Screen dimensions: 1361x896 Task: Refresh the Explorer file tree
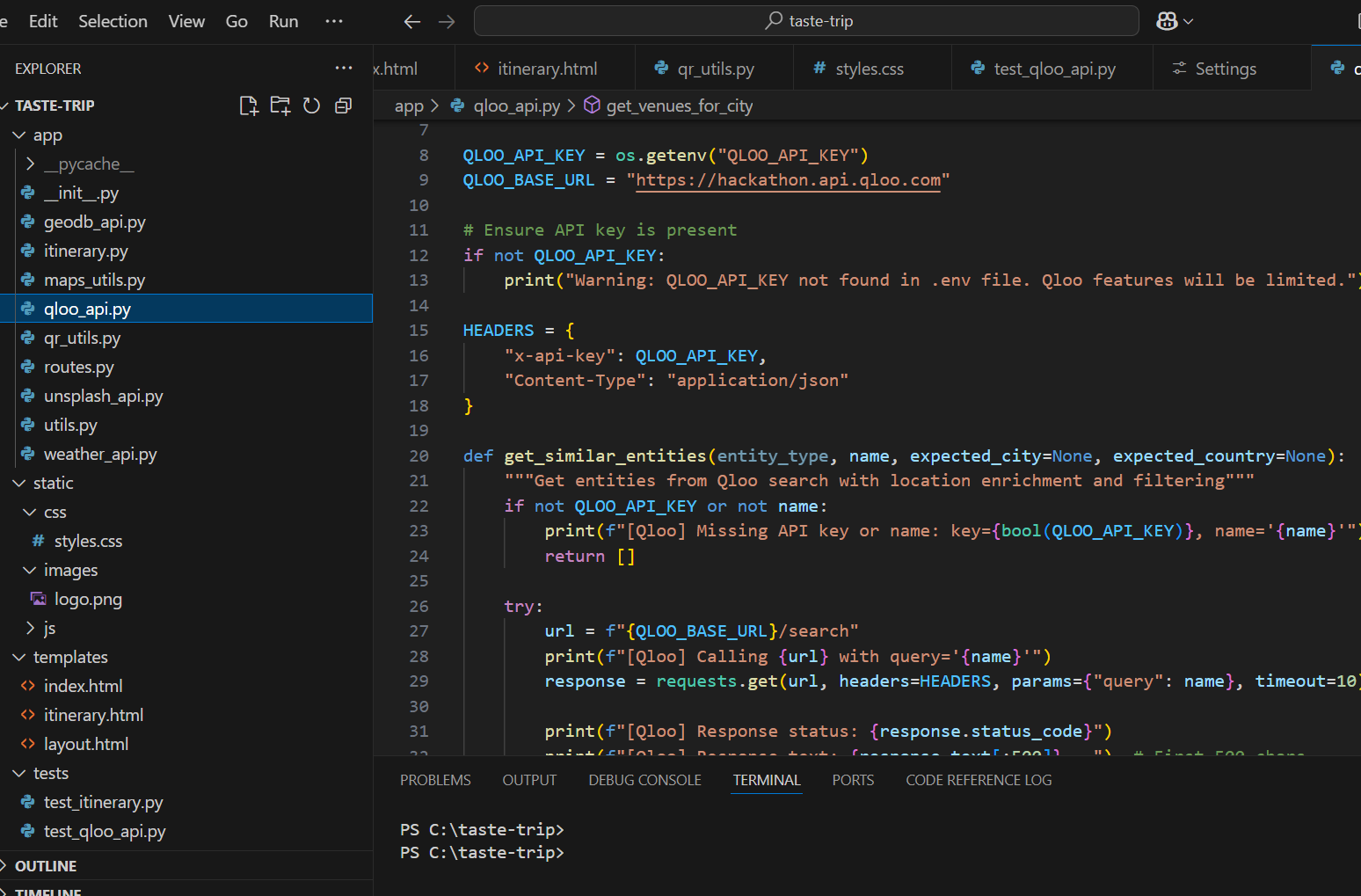(311, 106)
